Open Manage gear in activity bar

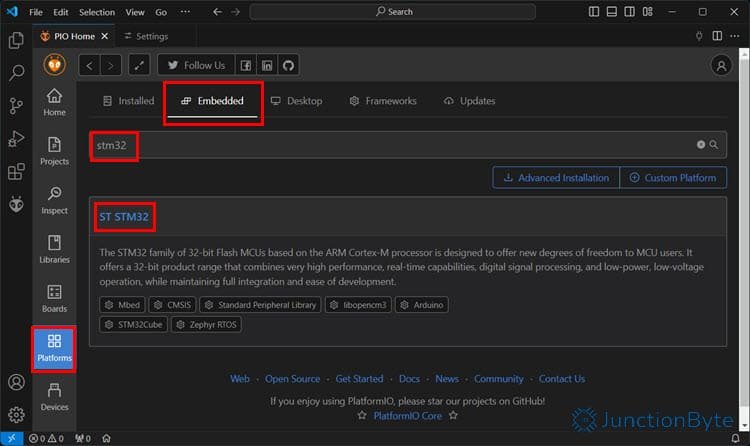(16, 414)
